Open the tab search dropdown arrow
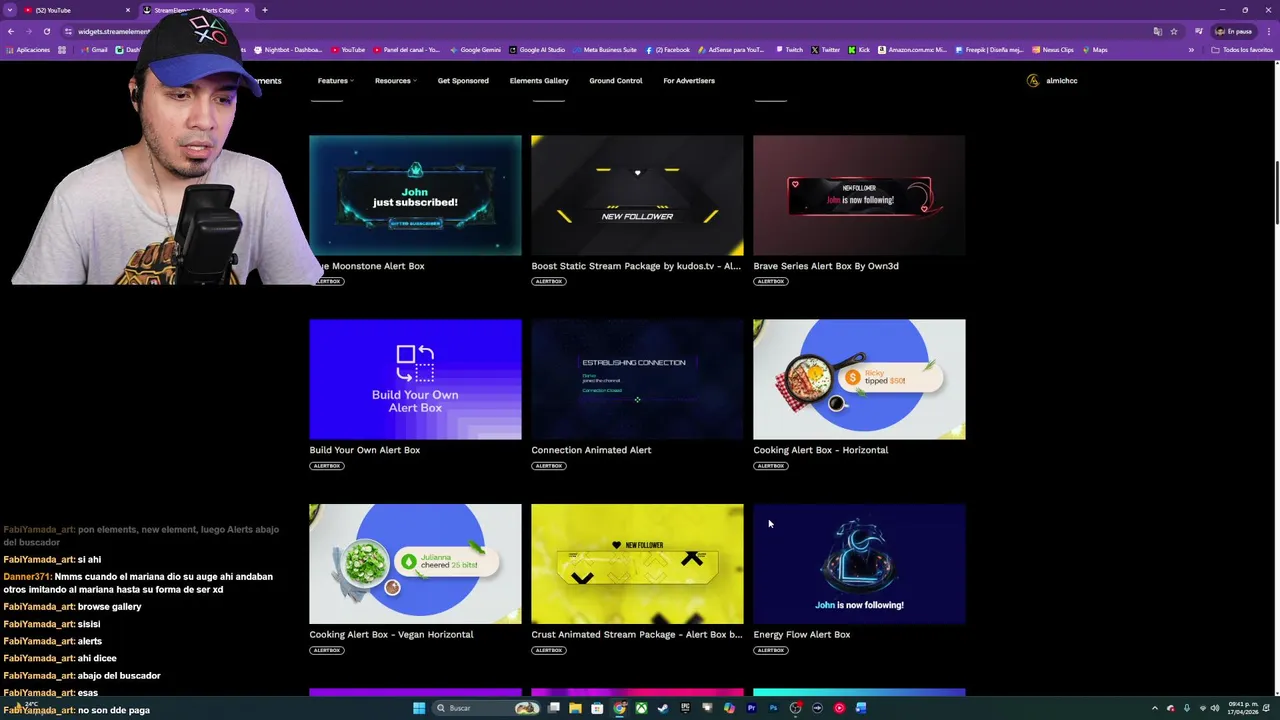1280x720 pixels. [9, 10]
